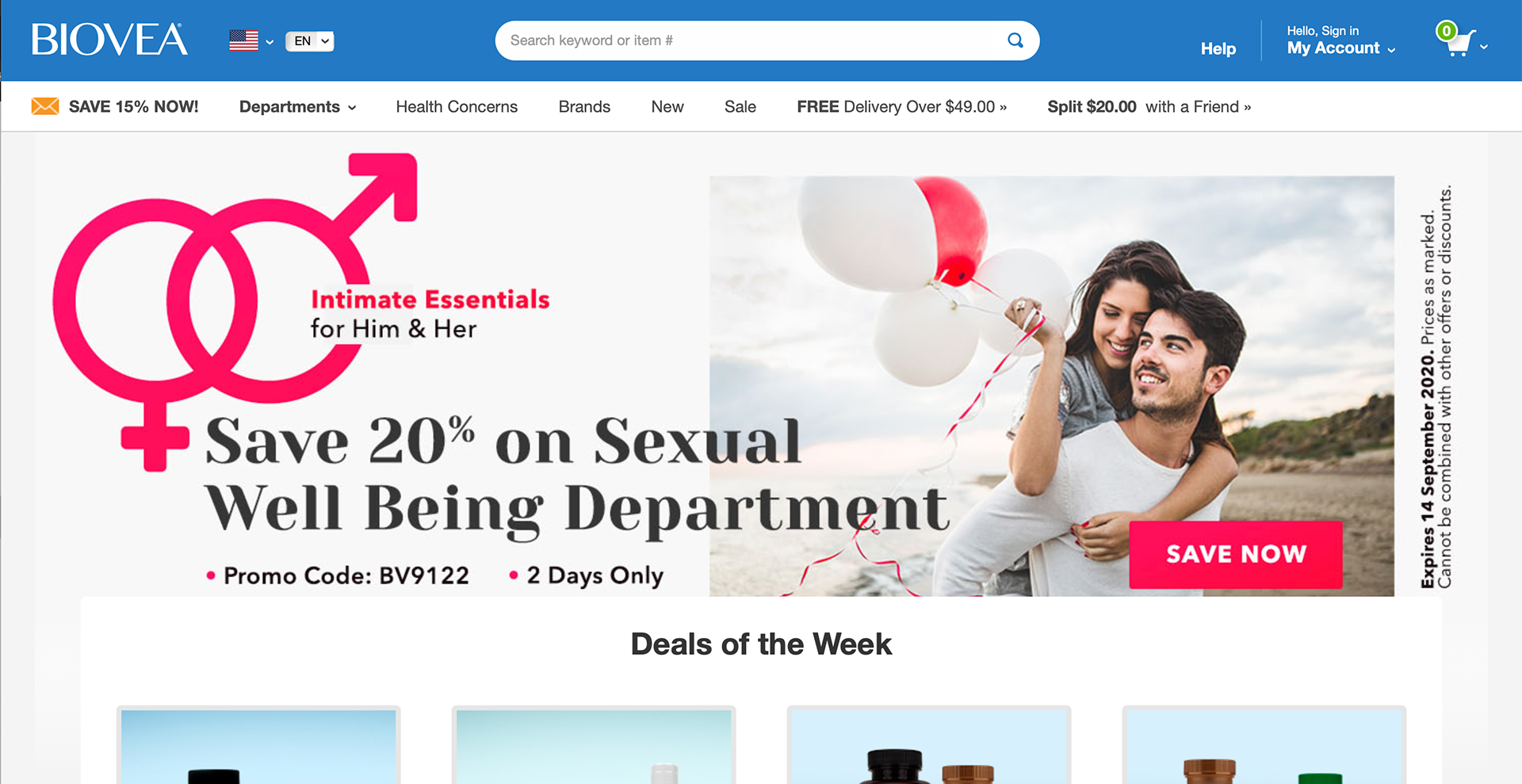Viewport: 1522px width, 784px height.
Task: Click the BIOVEA logo
Action: coord(109,40)
